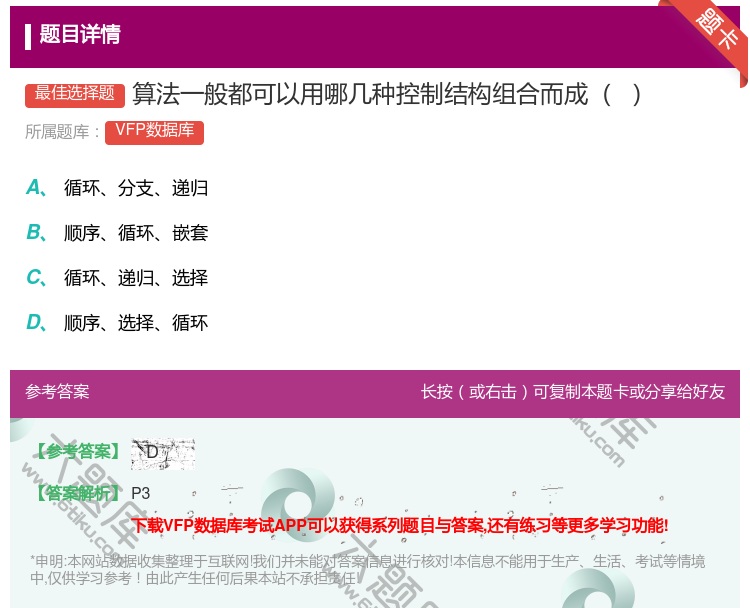The width and height of the screenshot is (750, 608).
Task: Open the VFP数据库 question bank tag
Action: pyautogui.click(x=154, y=133)
